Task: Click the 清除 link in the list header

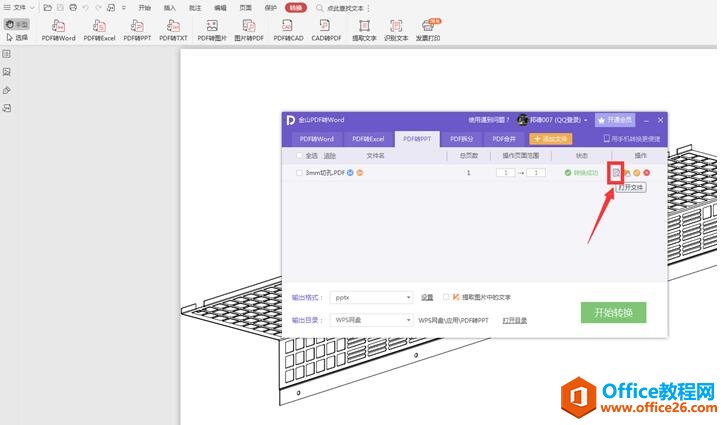Action: tap(329, 156)
